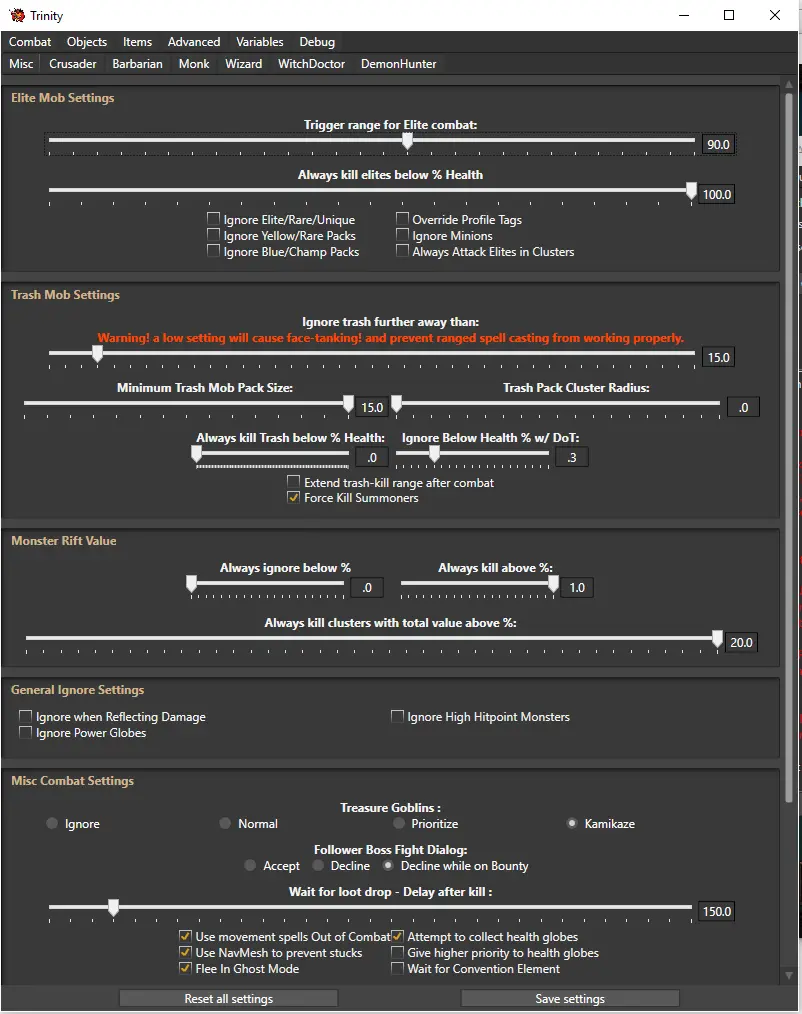Switch to the DemonHunter tab
Image resolution: width=802 pixels, height=1014 pixels.
click(398, 64)
